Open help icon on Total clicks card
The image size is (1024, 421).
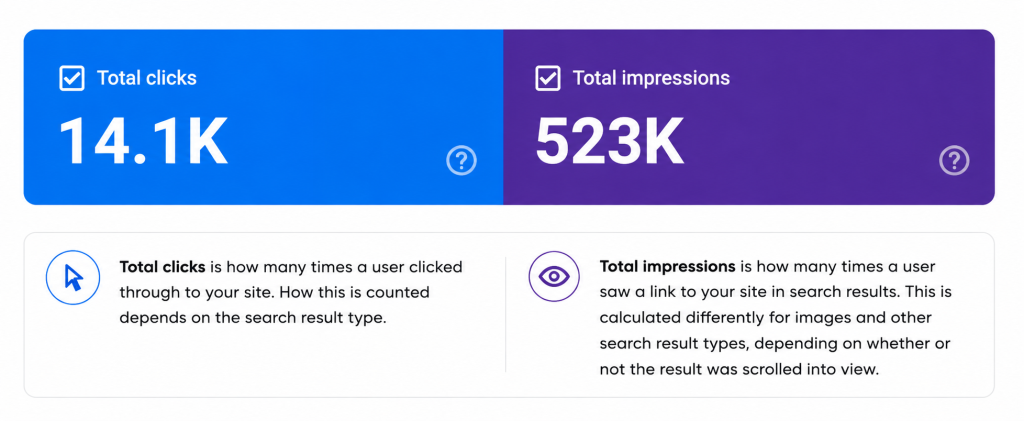[462, 161]
